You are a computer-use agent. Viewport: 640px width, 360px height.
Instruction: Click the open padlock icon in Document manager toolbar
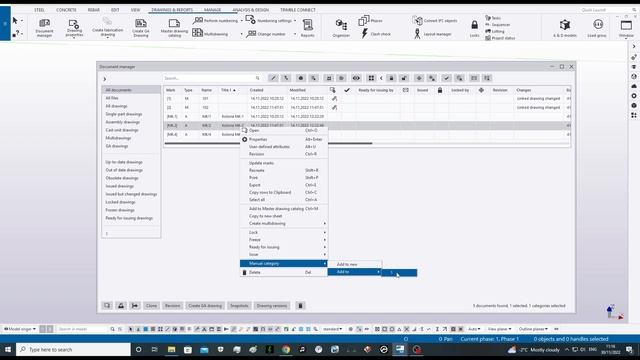404,78
